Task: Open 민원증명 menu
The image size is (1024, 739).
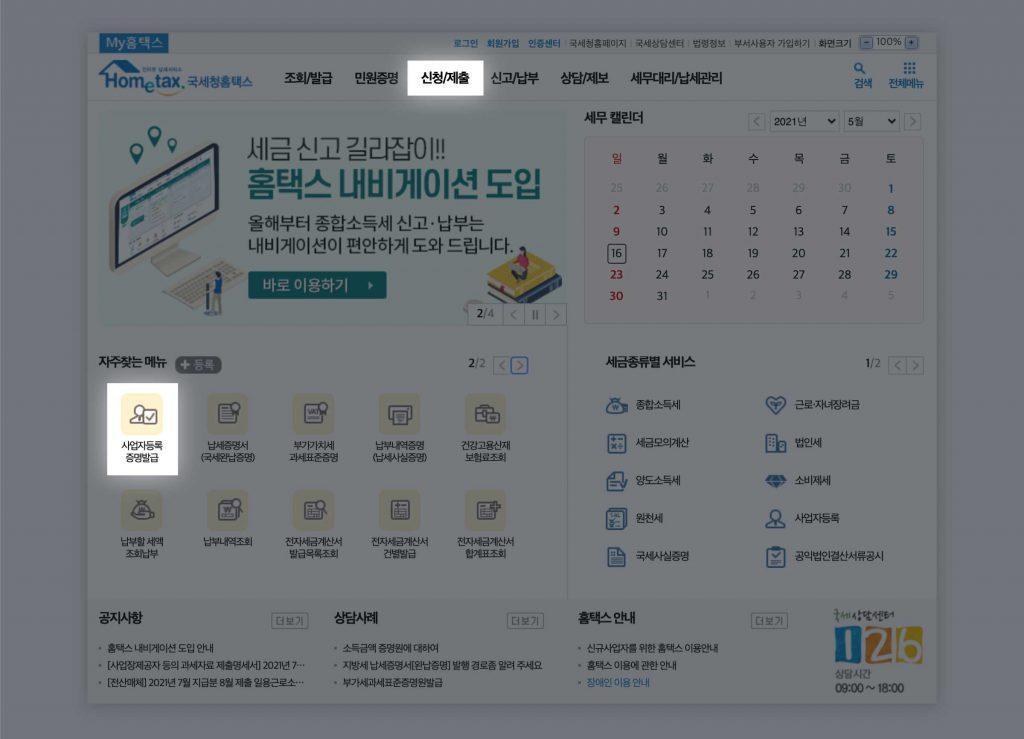Action: (376, 78)
